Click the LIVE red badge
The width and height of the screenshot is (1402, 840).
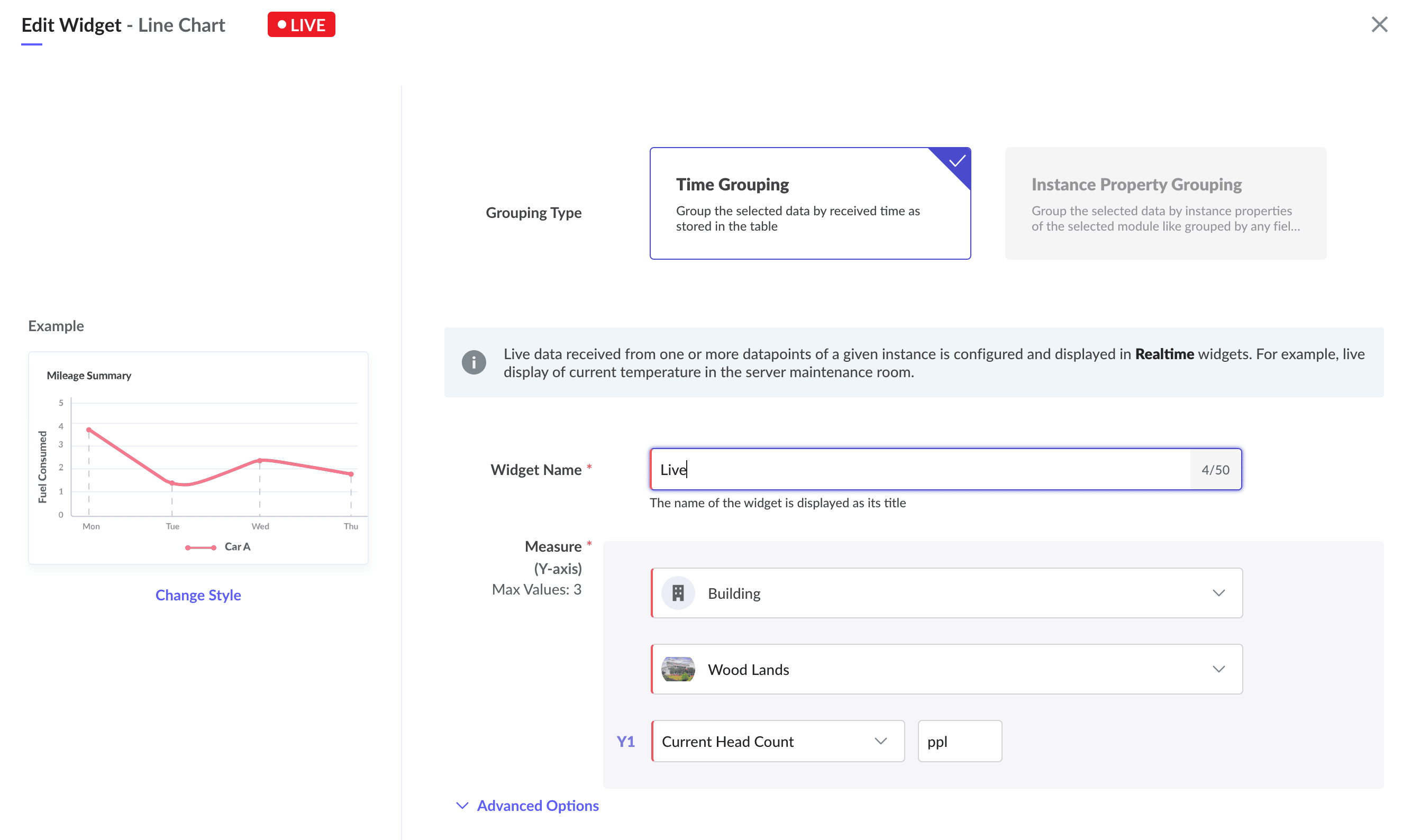coord(301,24)
